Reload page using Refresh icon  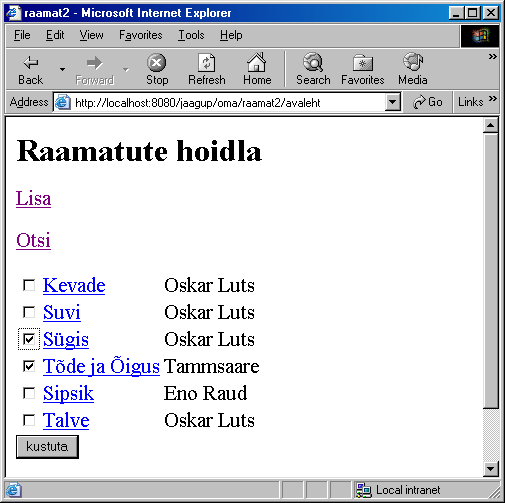(207, 63)
